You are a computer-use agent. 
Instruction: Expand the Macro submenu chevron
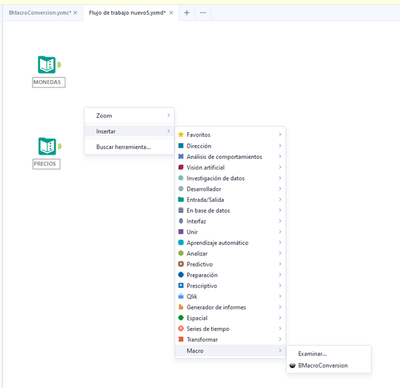tap(280, 350)
